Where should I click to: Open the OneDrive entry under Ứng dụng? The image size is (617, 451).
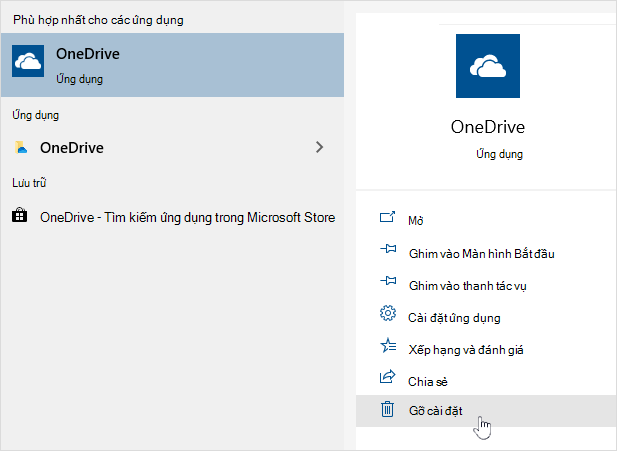(172, 148)
